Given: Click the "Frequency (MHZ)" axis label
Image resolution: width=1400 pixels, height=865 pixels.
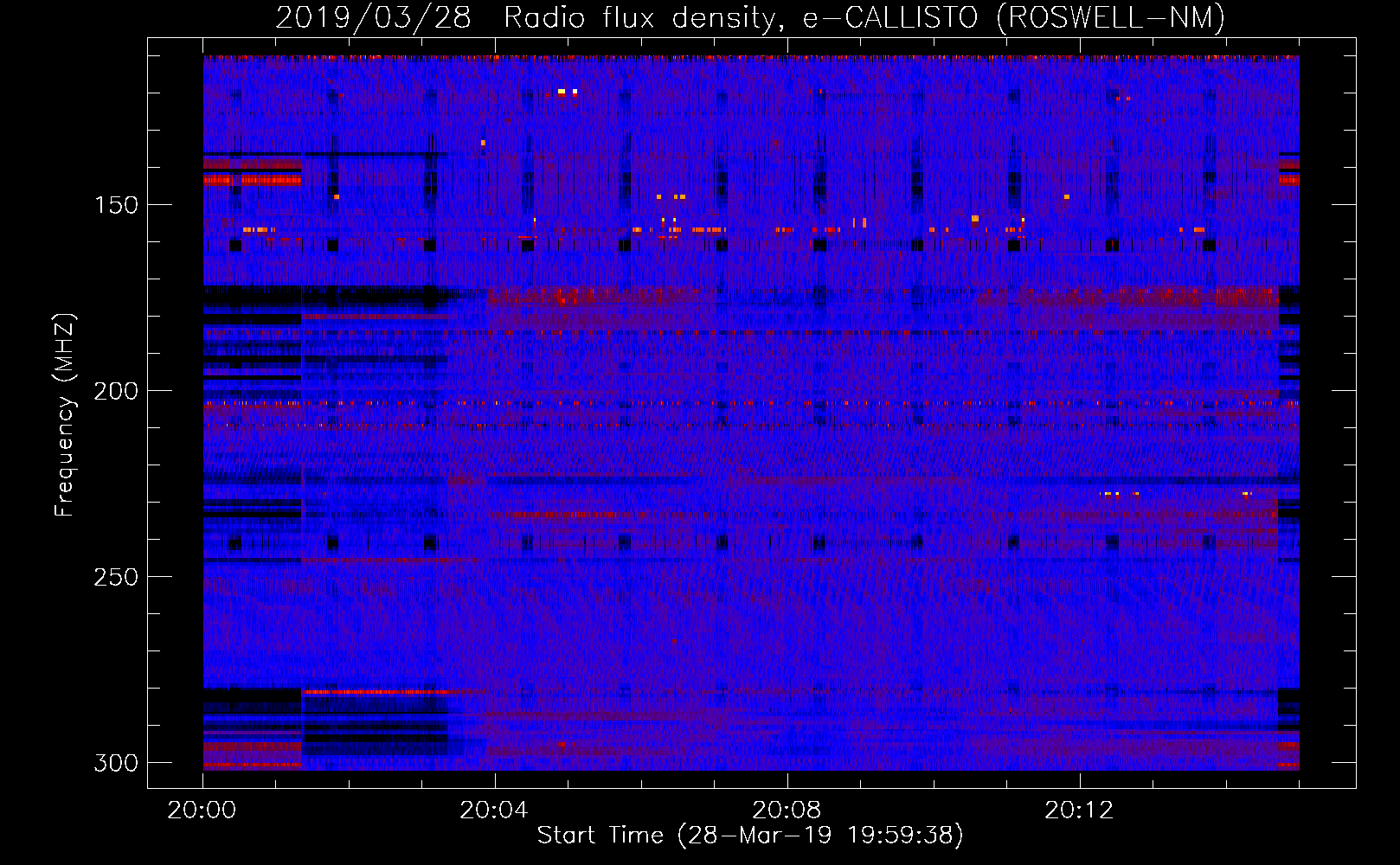Looking at the screenshot, I should coord(65,415).
